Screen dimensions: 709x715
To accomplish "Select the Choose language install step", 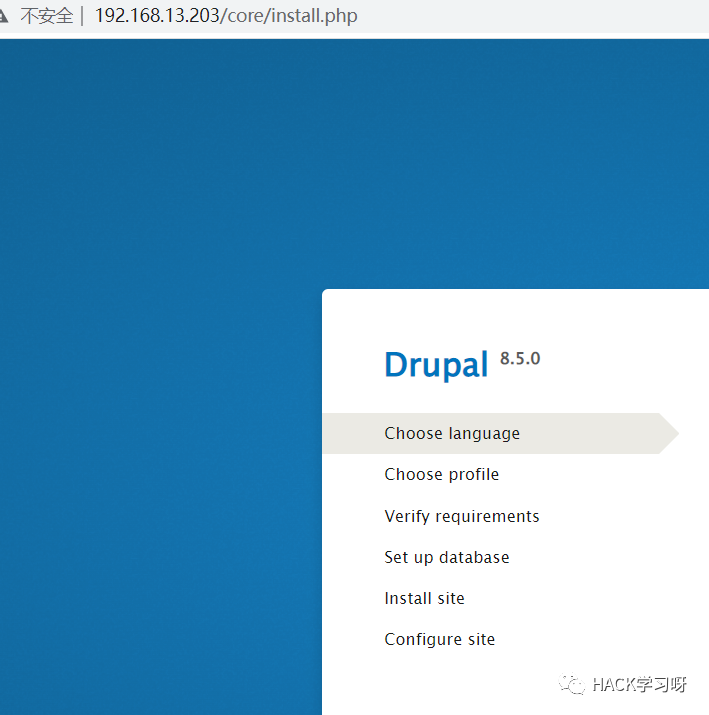I will (500, 433).
